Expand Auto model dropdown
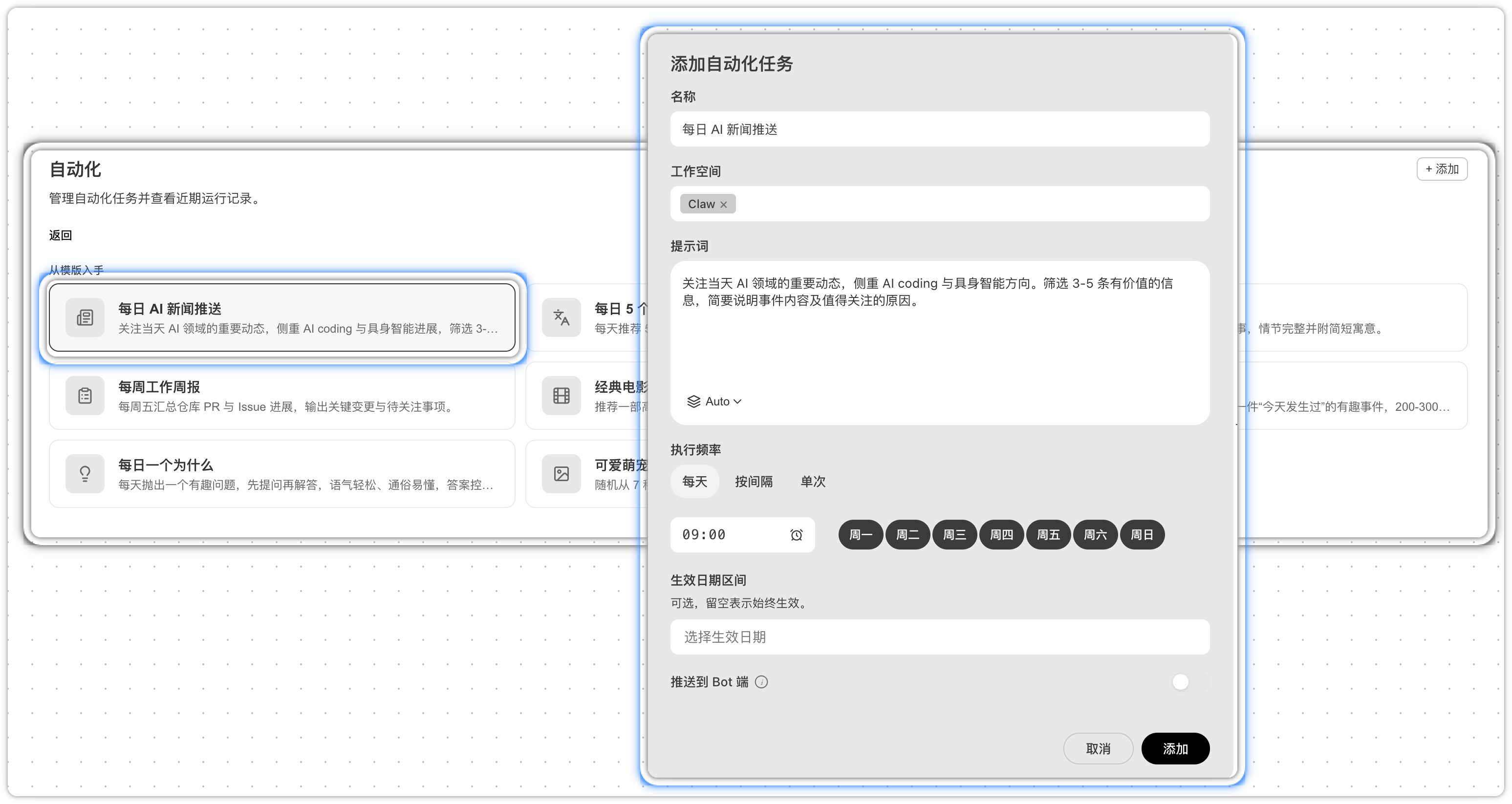The height and width of the screenshot is (804, 1512). pos(715,402)
